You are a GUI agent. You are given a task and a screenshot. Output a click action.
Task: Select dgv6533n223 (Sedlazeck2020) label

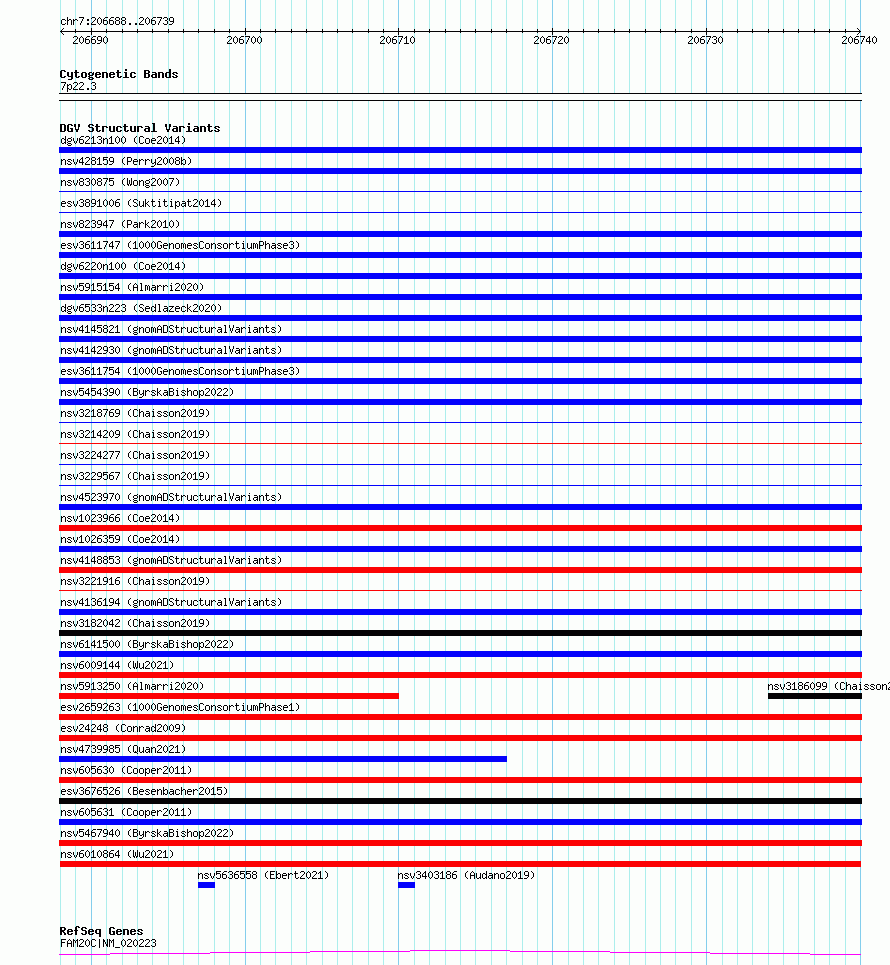[141, 308]
